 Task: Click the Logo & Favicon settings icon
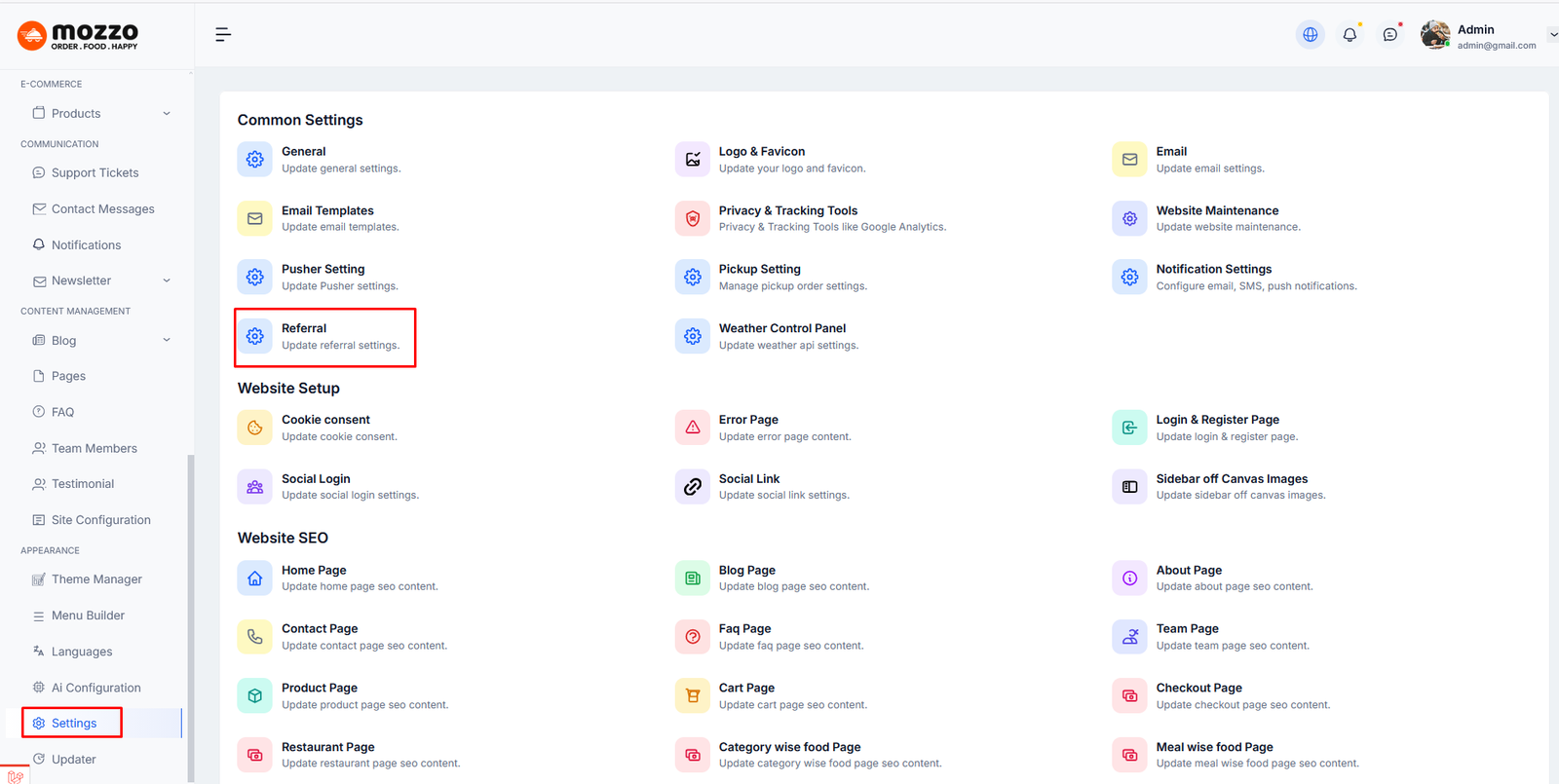pyautogui.click(x=692, y=160)
